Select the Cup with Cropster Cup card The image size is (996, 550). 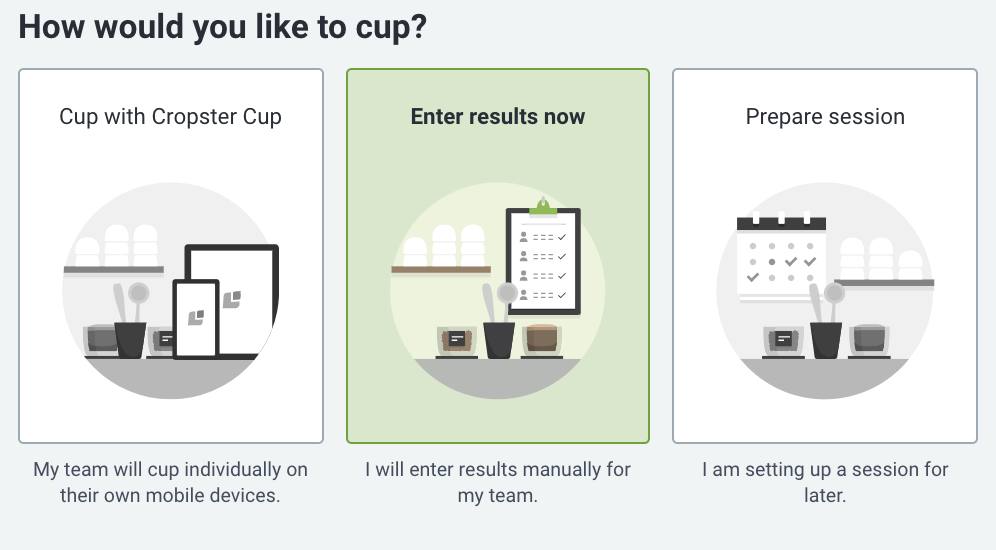click(x=171, y=256)
